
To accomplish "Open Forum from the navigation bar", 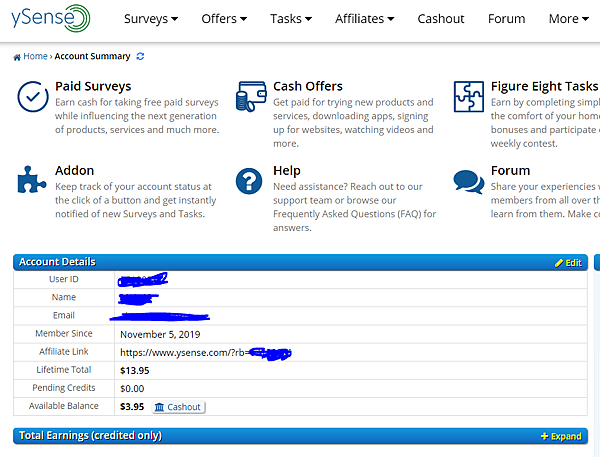I will (x=506, y=19).
